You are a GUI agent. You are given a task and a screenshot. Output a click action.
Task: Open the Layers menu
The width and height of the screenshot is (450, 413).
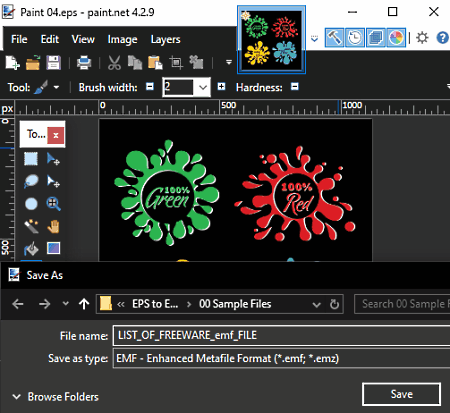(165, 39)
